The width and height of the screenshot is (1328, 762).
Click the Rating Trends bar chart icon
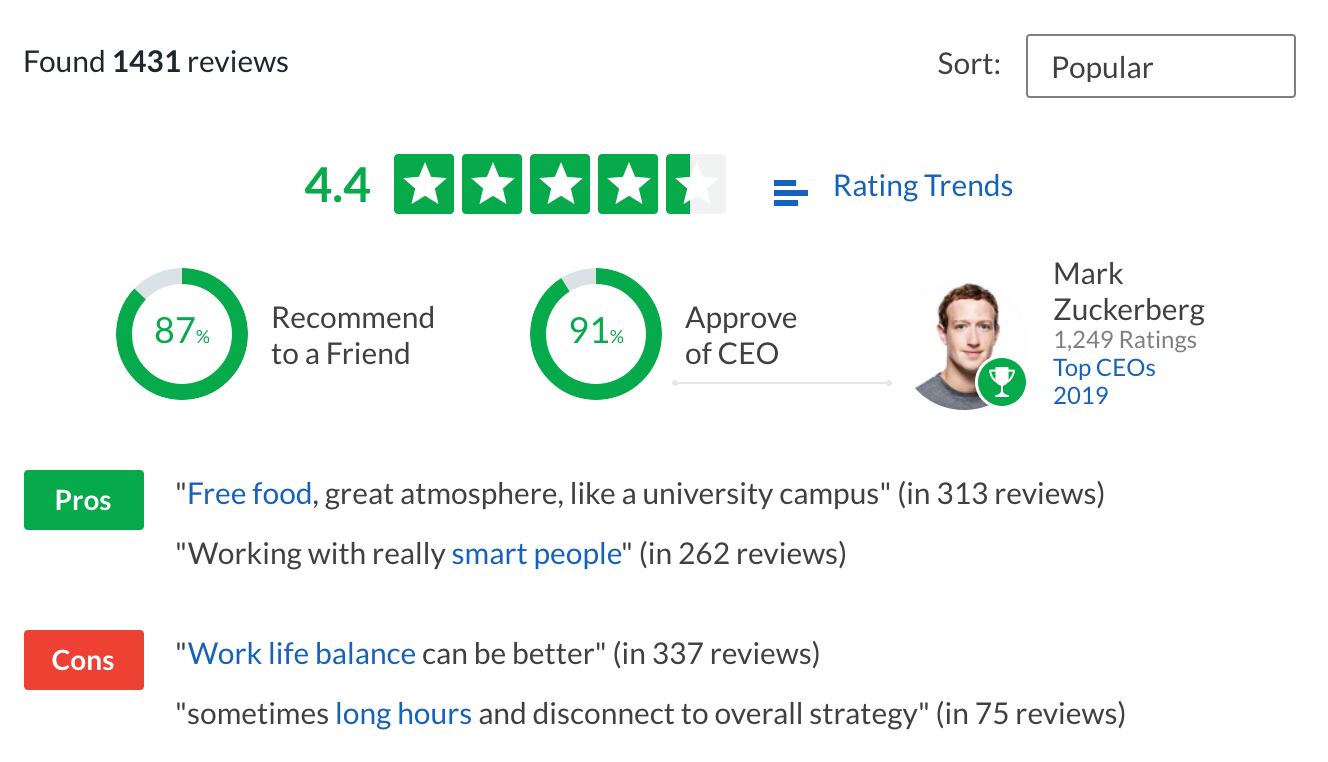pos(791,191)
